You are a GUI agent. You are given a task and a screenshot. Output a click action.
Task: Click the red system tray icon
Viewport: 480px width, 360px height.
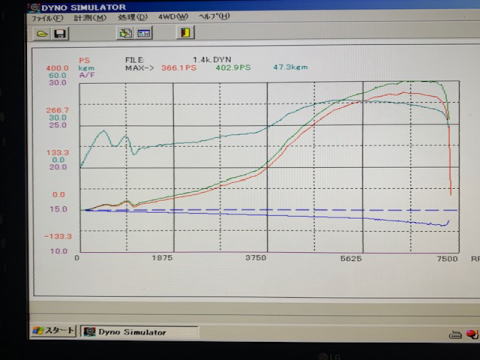tap(473, 334)
